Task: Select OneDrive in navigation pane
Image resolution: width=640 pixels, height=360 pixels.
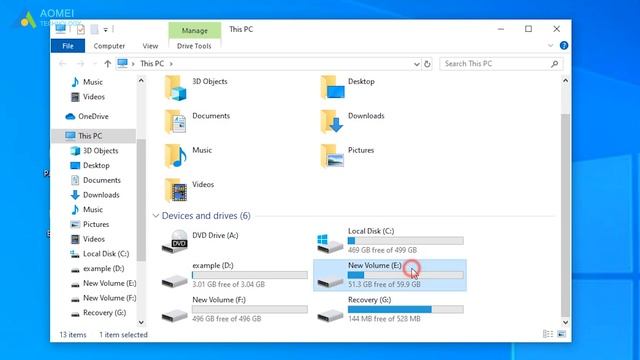Action: 93,116
